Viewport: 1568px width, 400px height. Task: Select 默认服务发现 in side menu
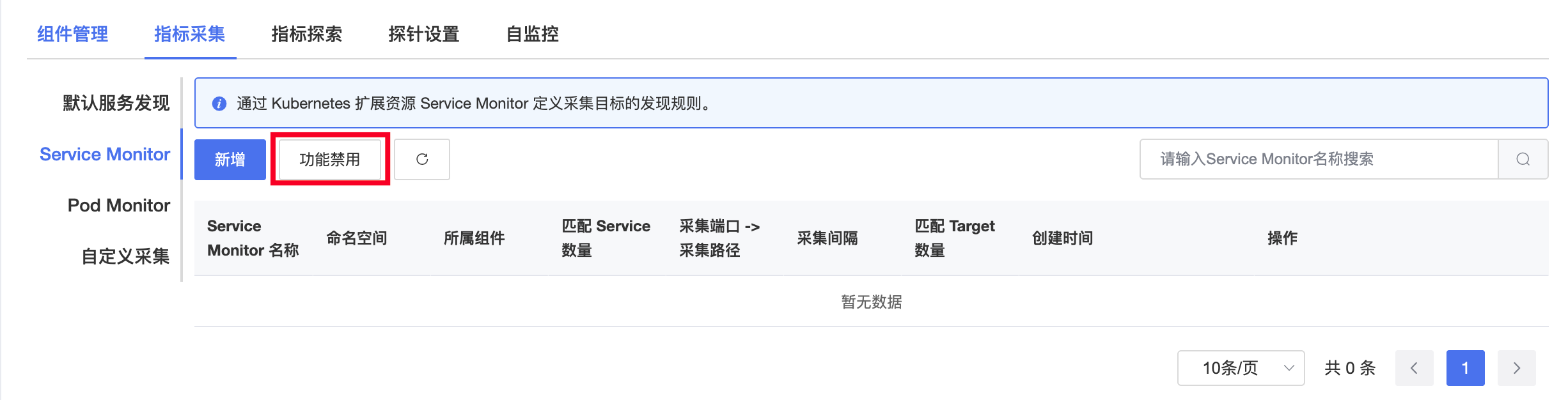point(116,103)
